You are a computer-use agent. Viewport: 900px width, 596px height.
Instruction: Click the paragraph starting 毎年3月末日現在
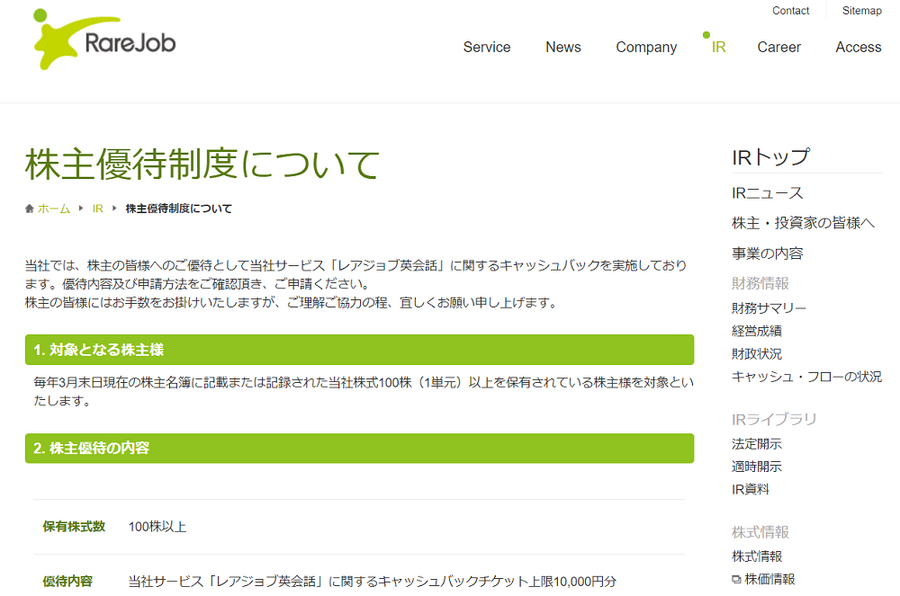coord(363,392)
